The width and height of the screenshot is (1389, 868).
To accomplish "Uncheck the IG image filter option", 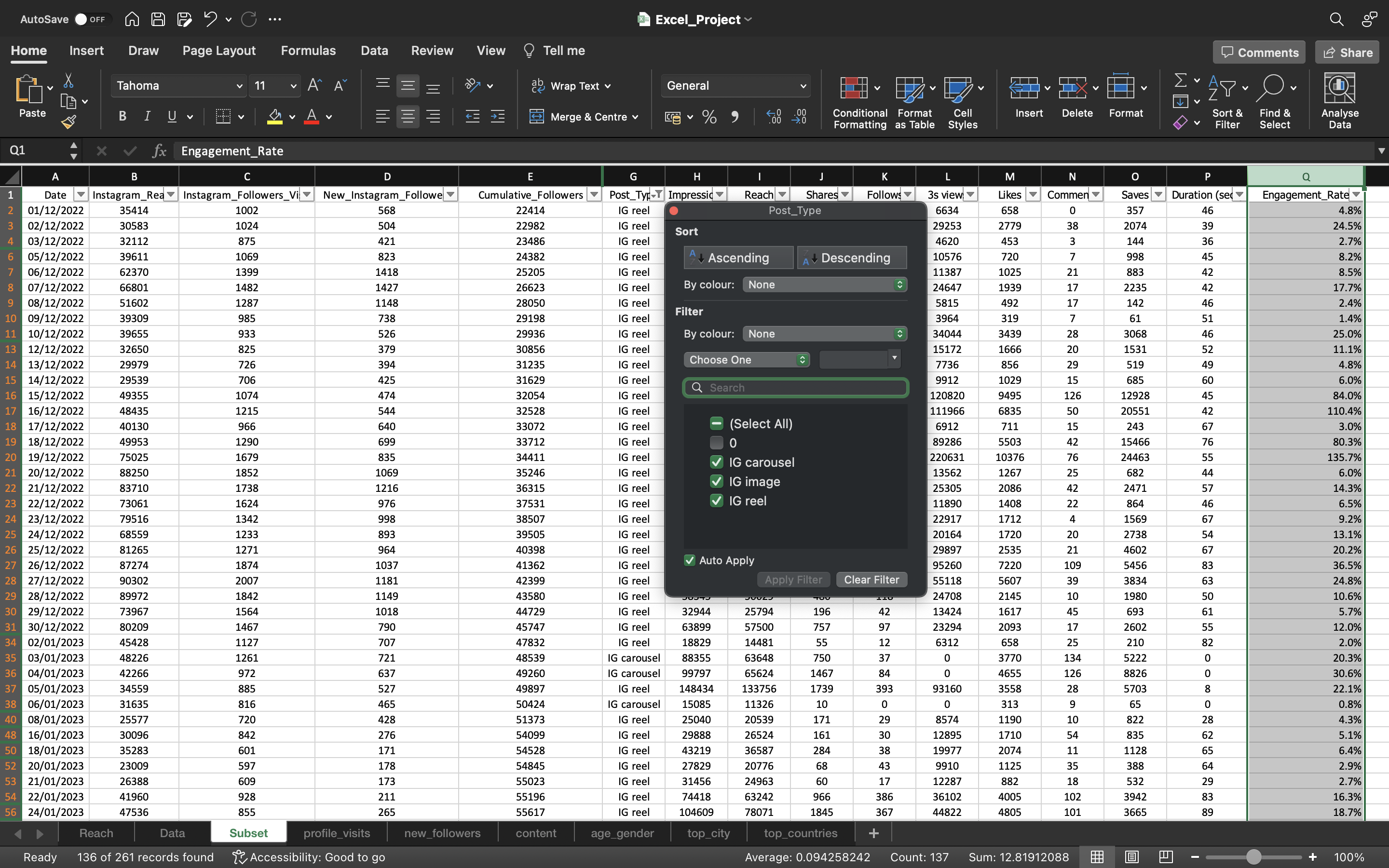I will click(x=716, y=481).
